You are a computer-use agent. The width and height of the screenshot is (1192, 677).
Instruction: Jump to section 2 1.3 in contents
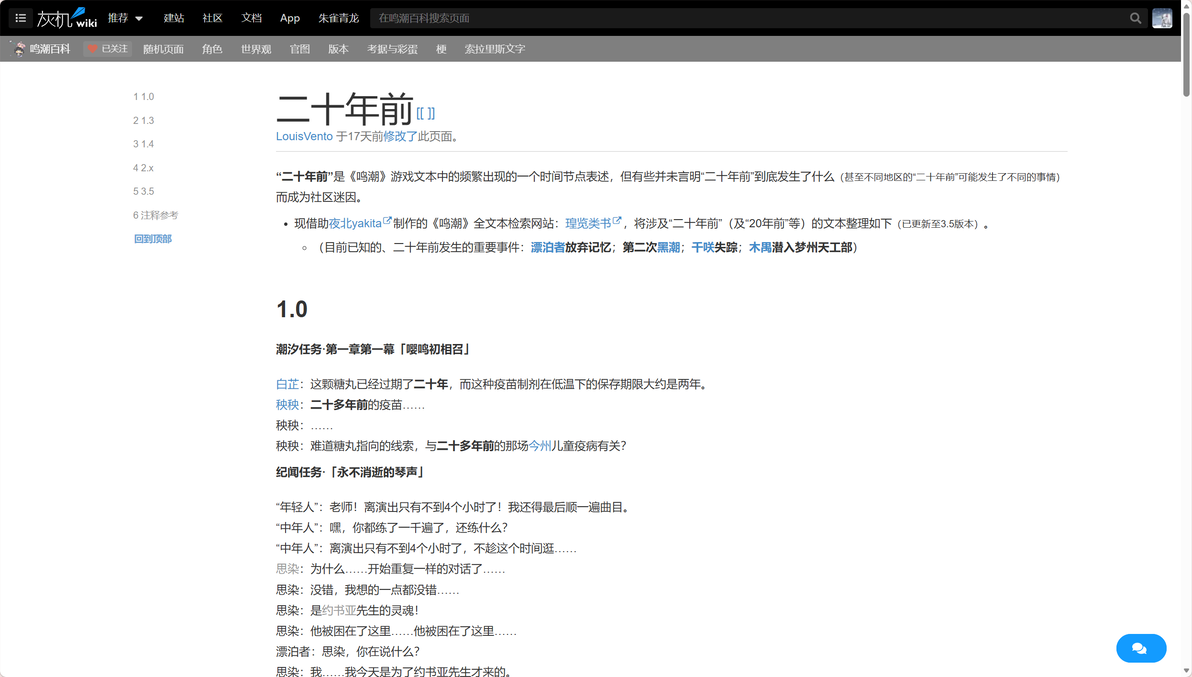click(144, 120)
